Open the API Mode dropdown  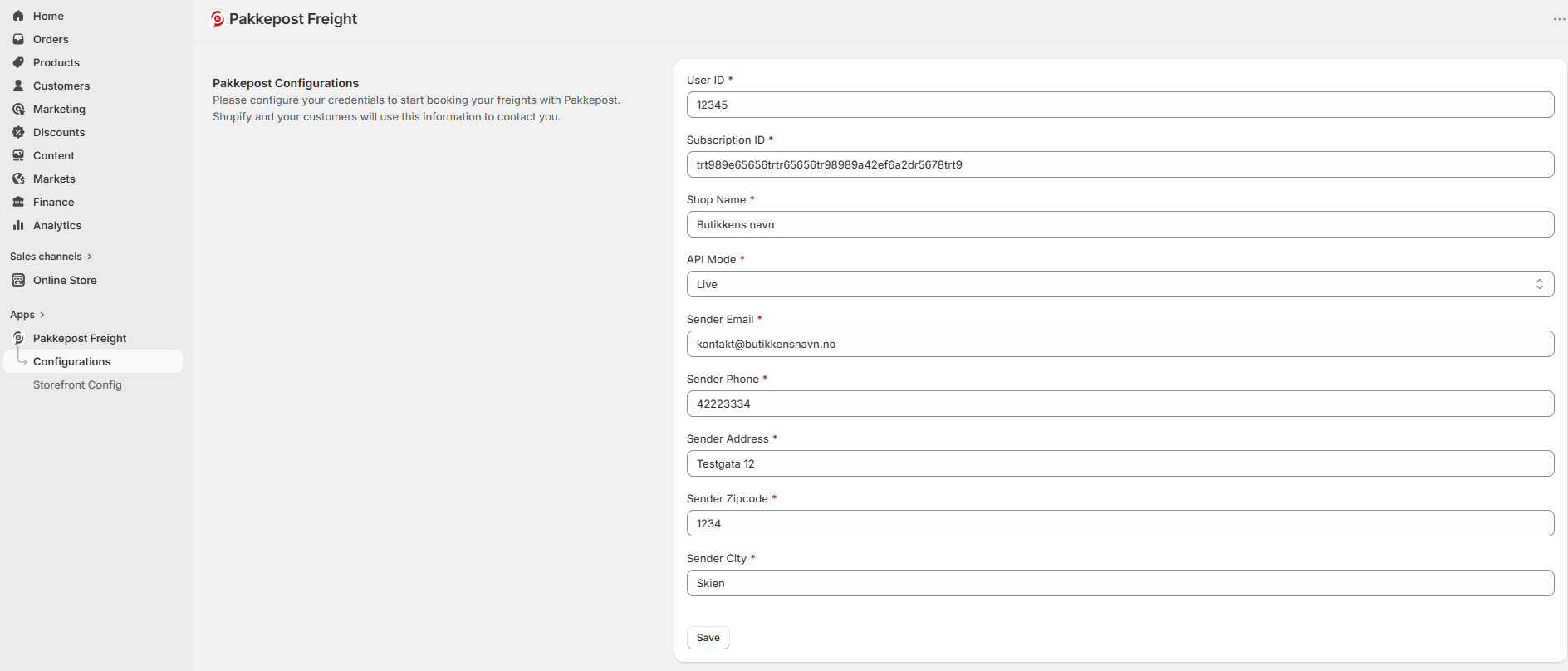tap(1120, 284)
